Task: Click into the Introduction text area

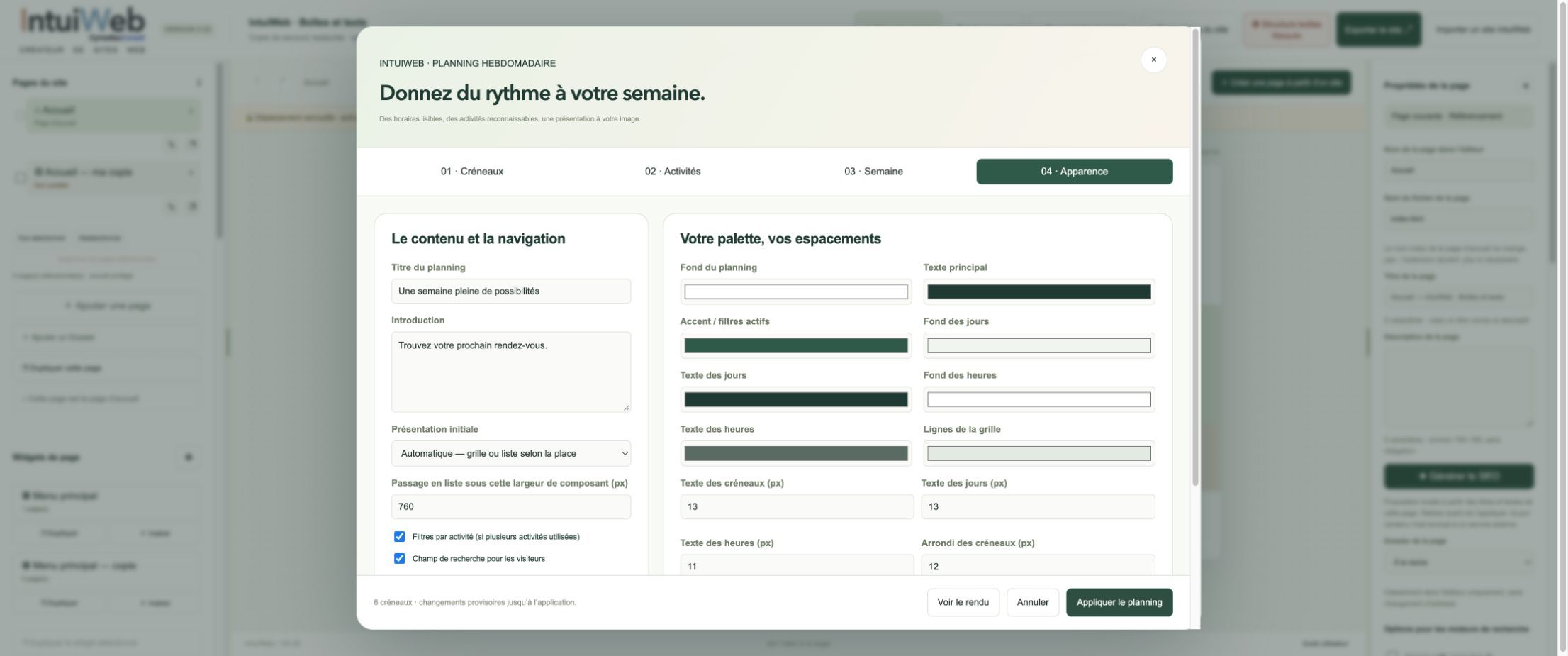Action: [510, 372]
